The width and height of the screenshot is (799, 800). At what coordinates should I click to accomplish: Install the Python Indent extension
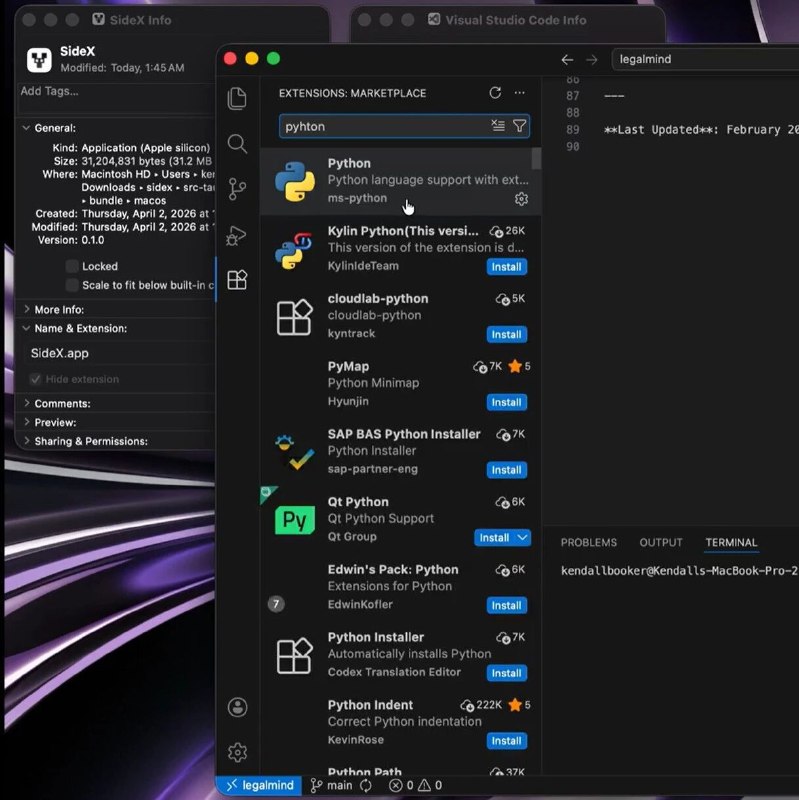click(506, 741)
